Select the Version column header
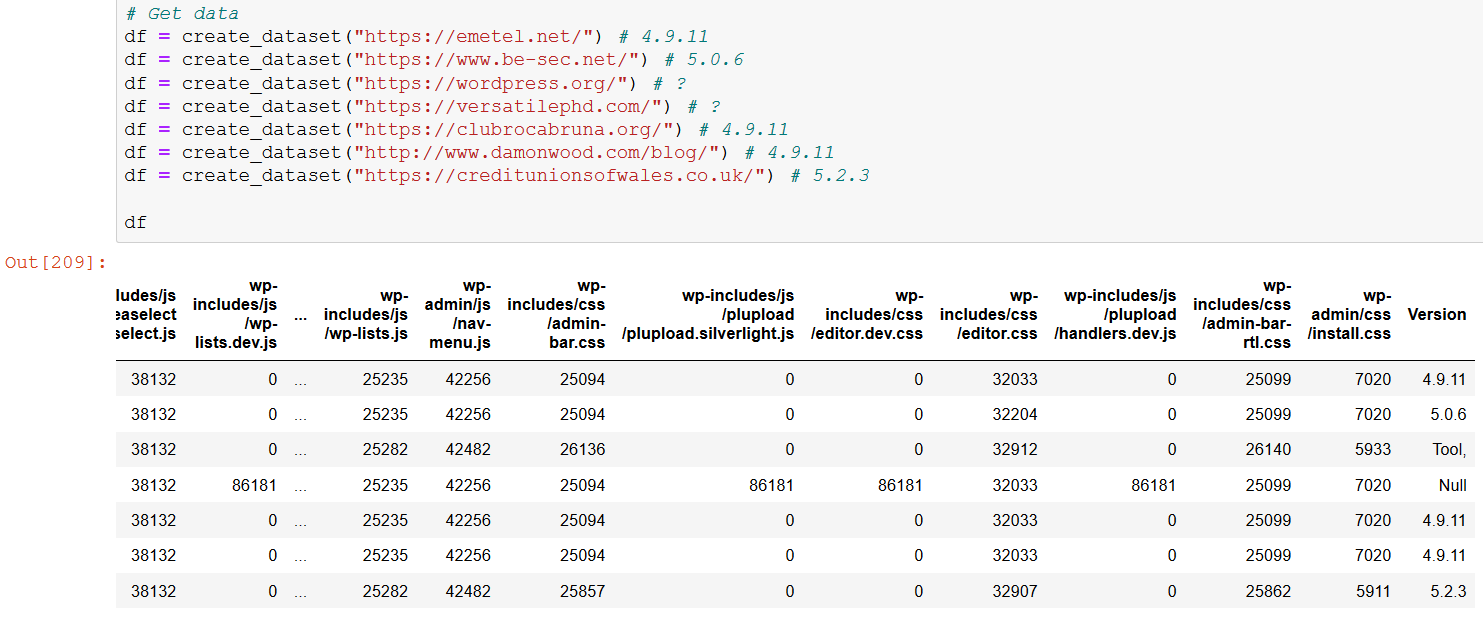Screen dimensions: 1483x627 [x=1436, y=314]
